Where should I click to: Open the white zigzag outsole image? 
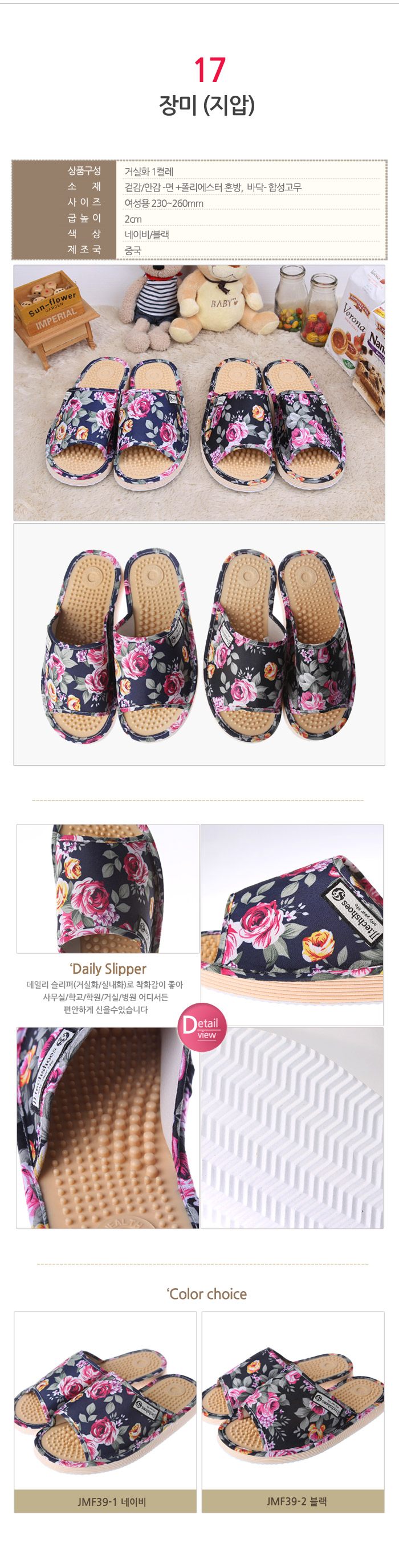[292, 1128]
